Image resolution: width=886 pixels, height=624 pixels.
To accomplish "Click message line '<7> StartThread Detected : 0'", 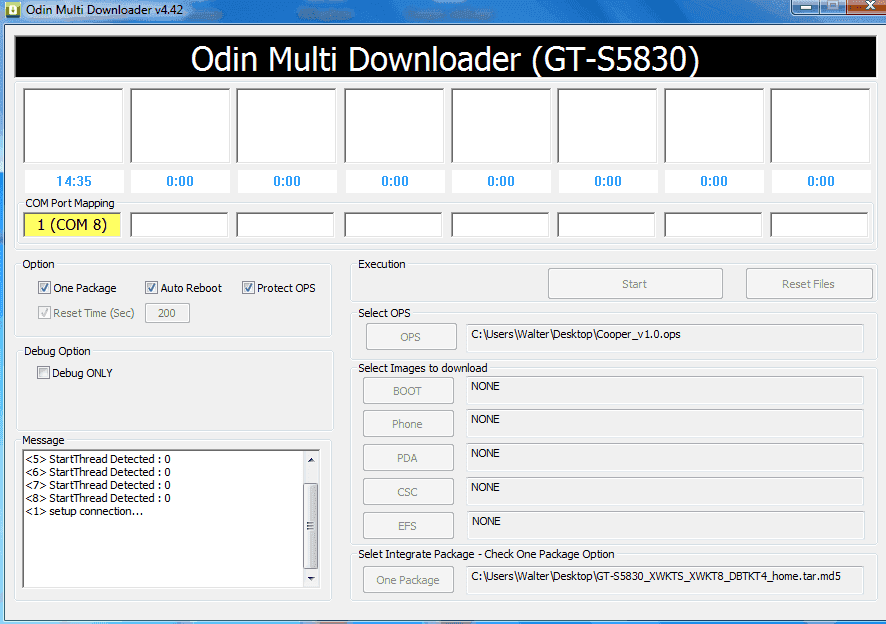I will pos(98,485).
